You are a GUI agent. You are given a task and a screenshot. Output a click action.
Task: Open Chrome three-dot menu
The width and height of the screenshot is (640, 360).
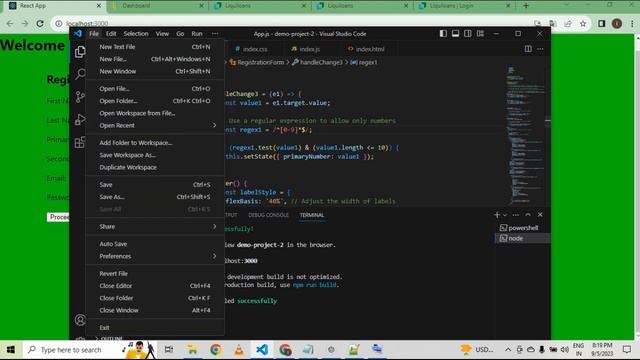[x=632, y=24]
